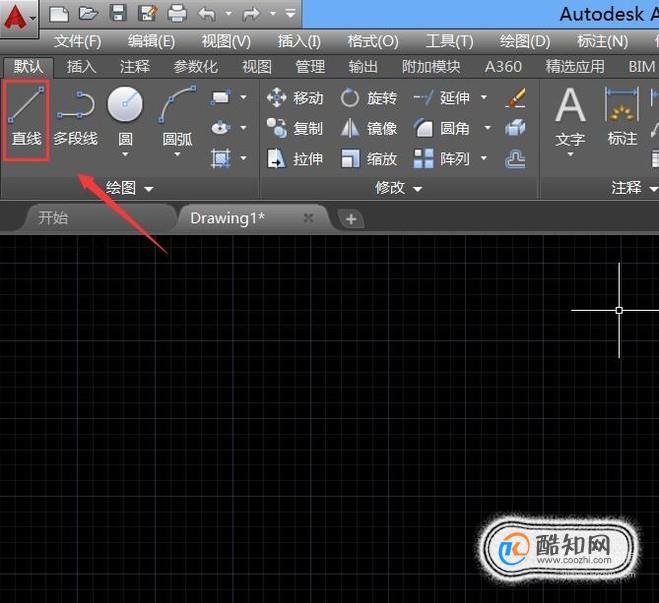
Task: Open the 格式(O) menu
Action: click(373, 41)
